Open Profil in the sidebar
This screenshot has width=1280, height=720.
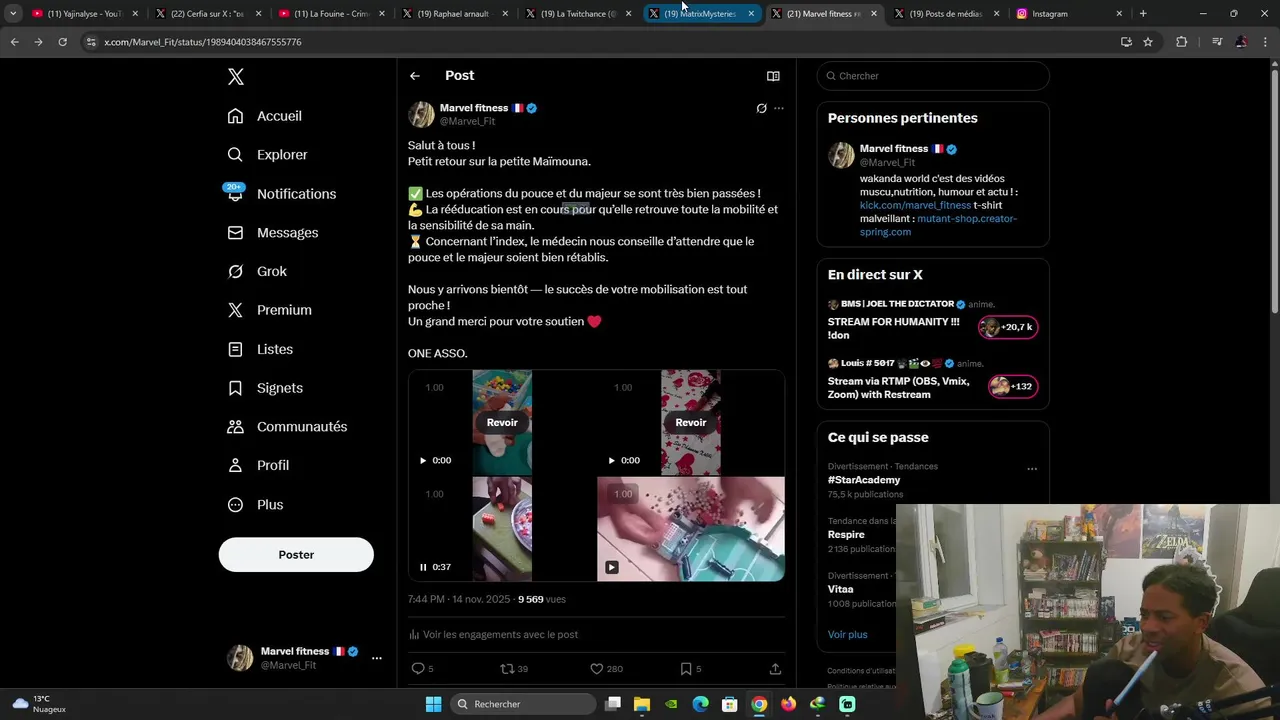point(258,466)
